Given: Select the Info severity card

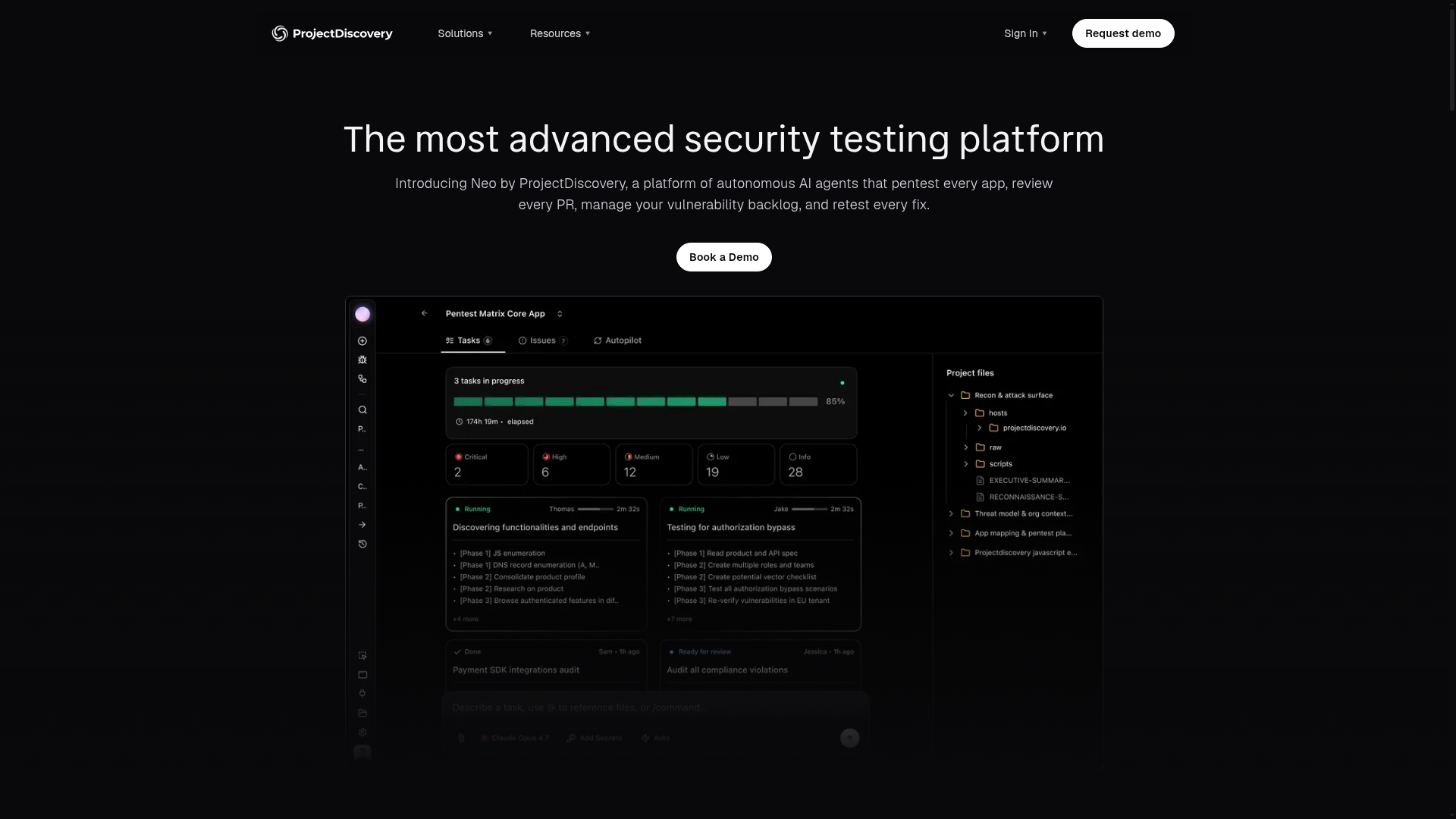Looking at the screenshot, I should pos(818,464).
